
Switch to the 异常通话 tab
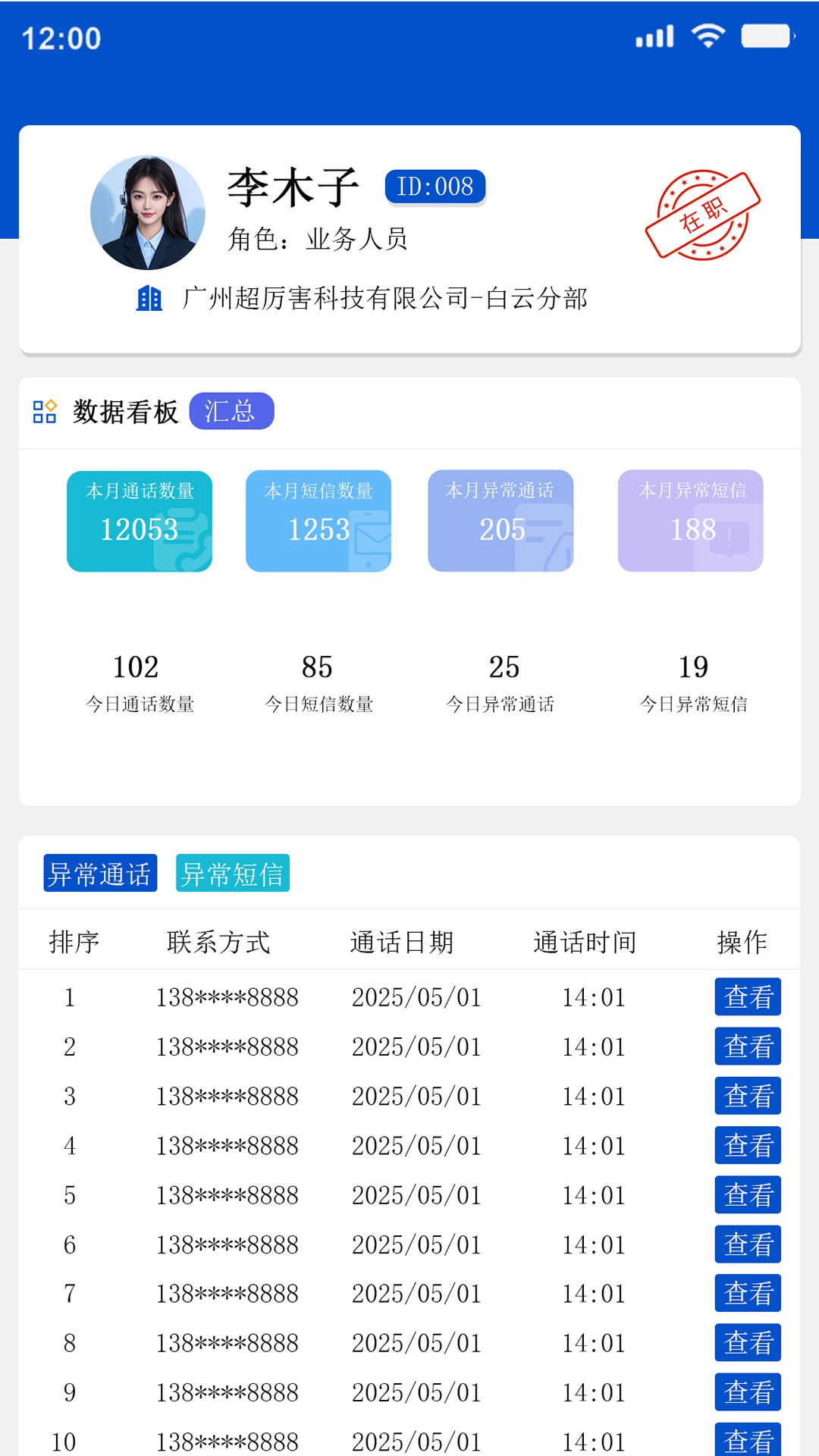click(x=100, y=873)
